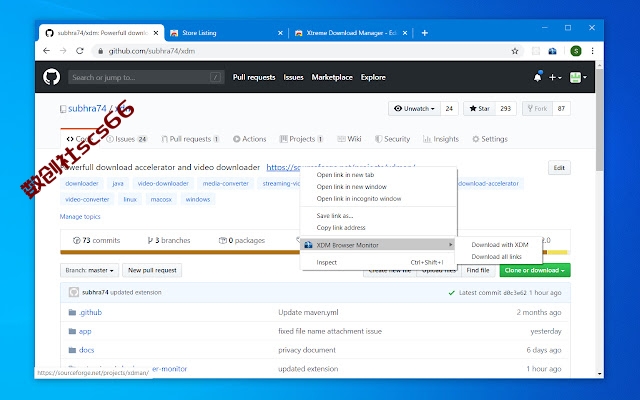Star the repository
The width and height of the screenshot is (640, 400).
[x=480, y=109]
